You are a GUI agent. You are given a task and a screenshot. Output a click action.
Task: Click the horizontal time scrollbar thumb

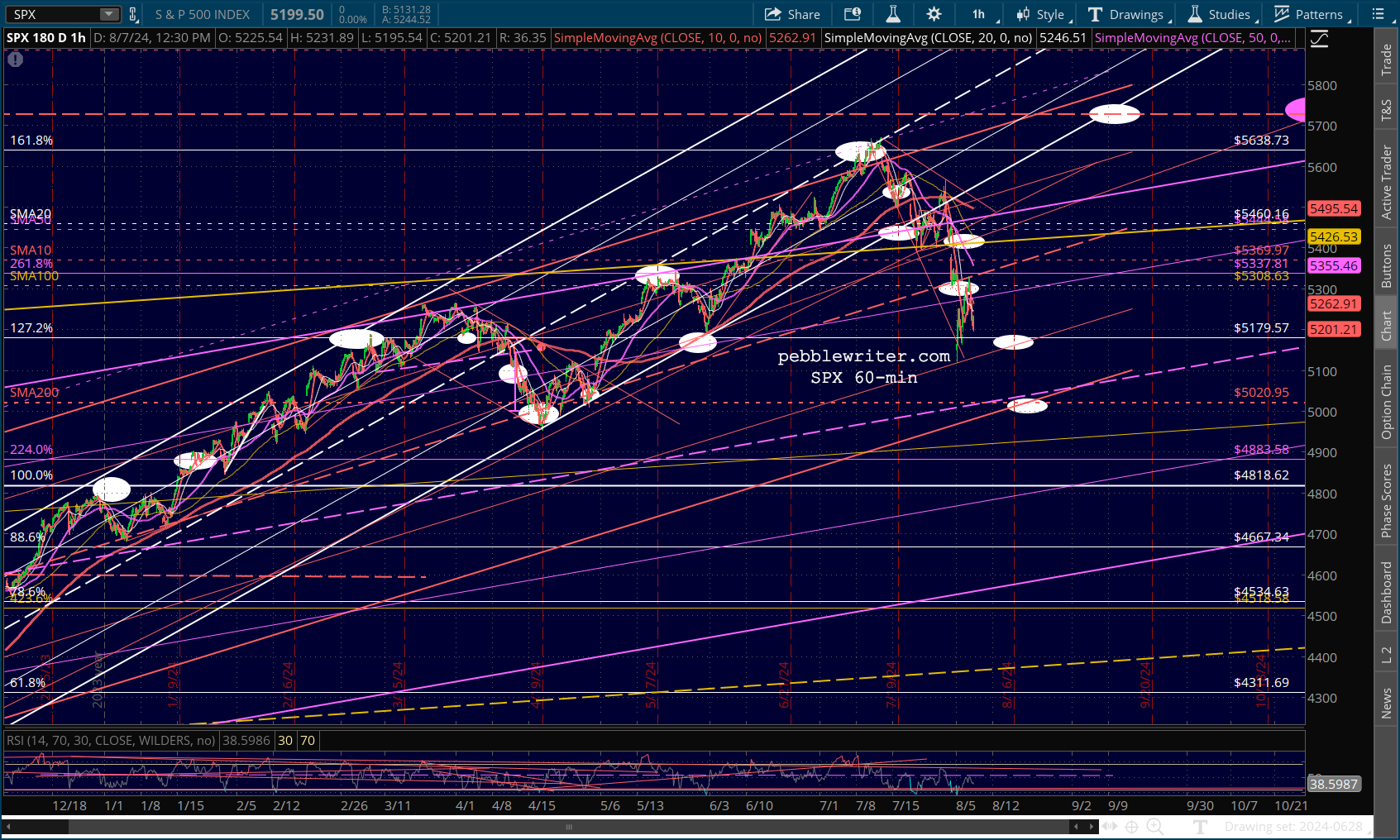click(569, 827)
